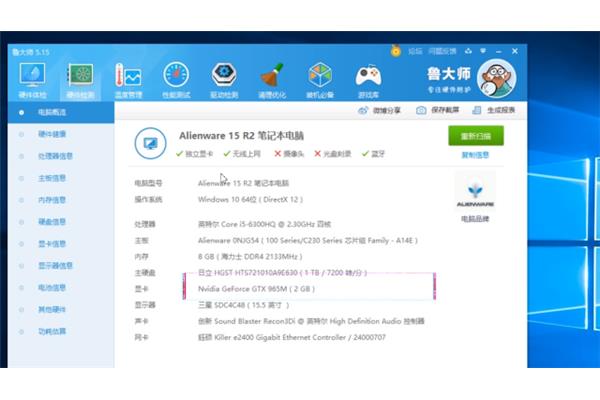Click the 保存截屏 camera icon
The height and width of the screenshot is (400, 600).
pyautogui.click(x=421, y=110)
